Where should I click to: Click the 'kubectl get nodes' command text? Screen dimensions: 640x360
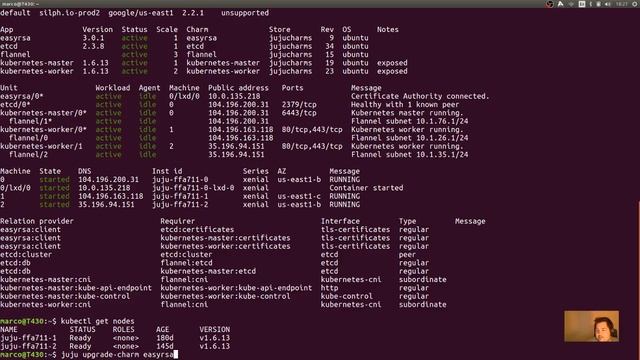coord(97,321)
